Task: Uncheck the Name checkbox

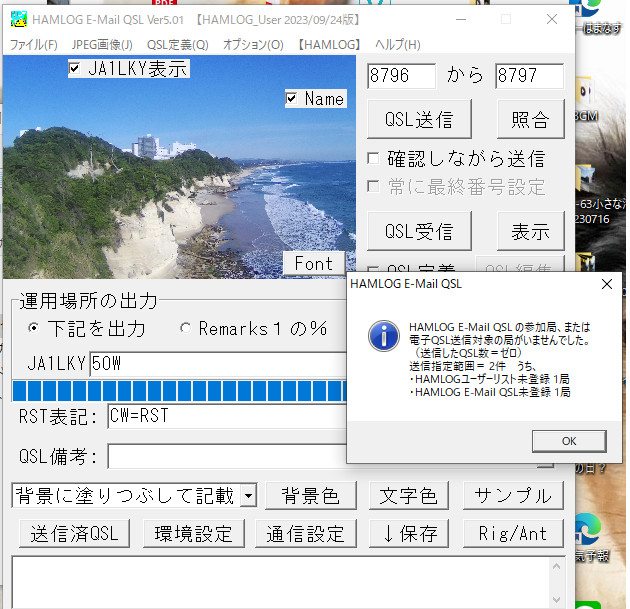Action: point(291,98)
